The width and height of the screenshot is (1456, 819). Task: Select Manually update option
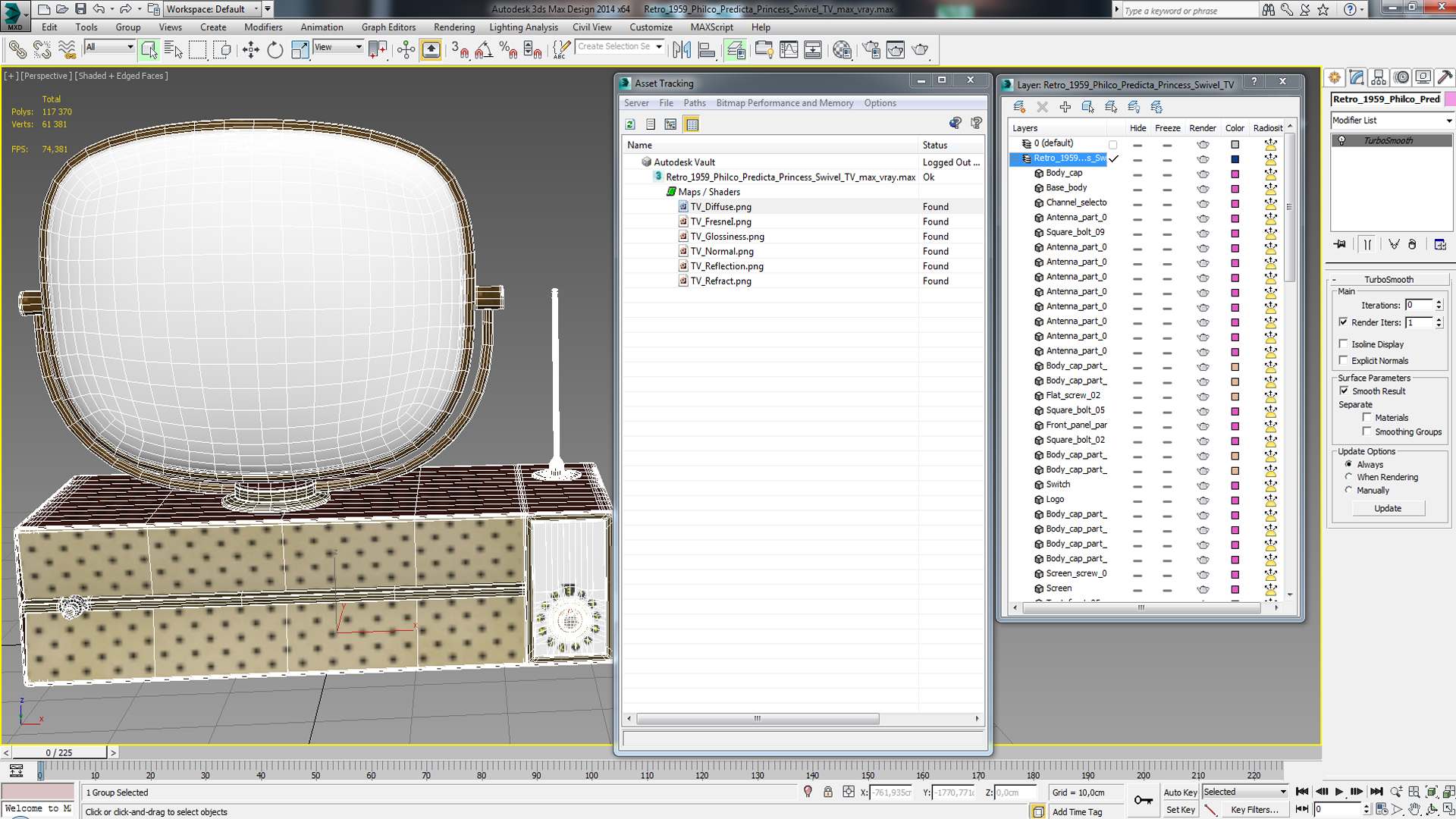coord(1348,490)
